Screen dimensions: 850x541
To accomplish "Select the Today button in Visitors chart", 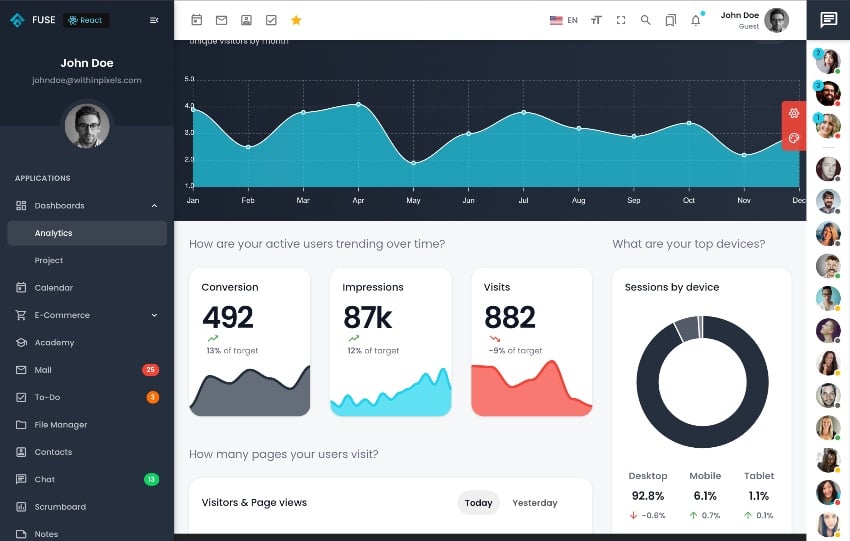I will (478, 502).
